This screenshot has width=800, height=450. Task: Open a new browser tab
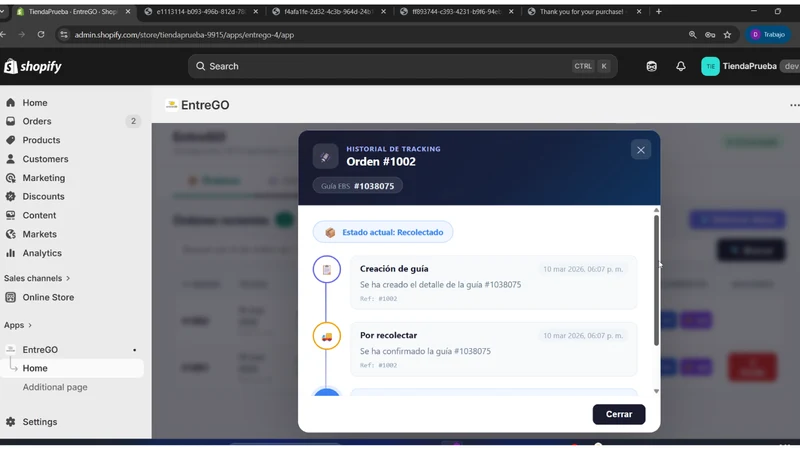pyautogui.click(x=659, y=12)
